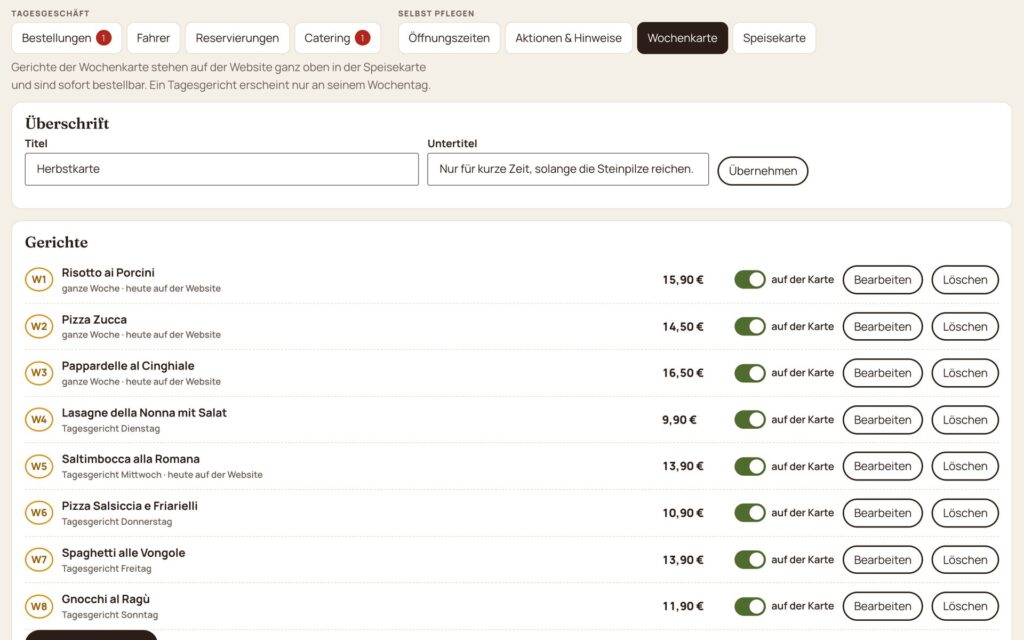Image resolution: width=1024 pixels, height=640 pixels.
Task: Switch to the Speisekarte tab
Action: [x=774, y=38]
